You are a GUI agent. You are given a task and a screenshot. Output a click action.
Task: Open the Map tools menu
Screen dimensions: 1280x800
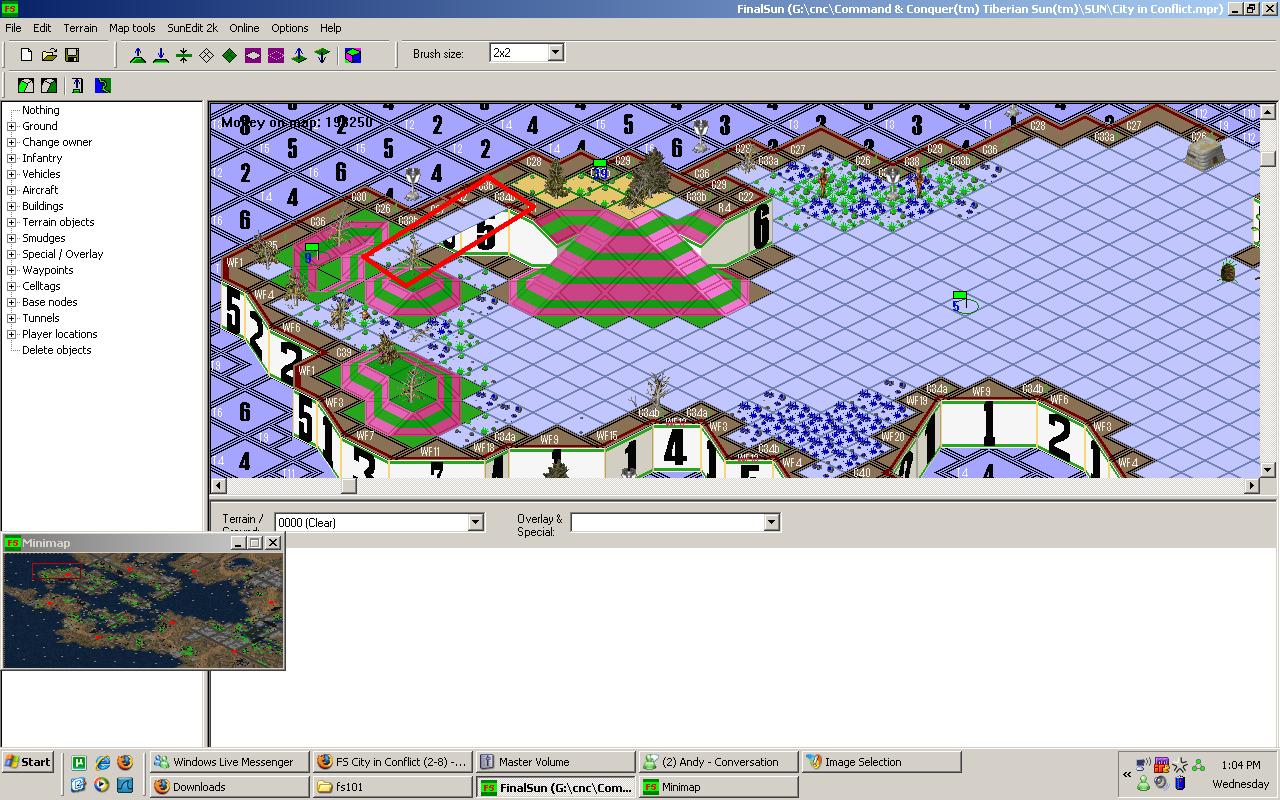point(132,28)
